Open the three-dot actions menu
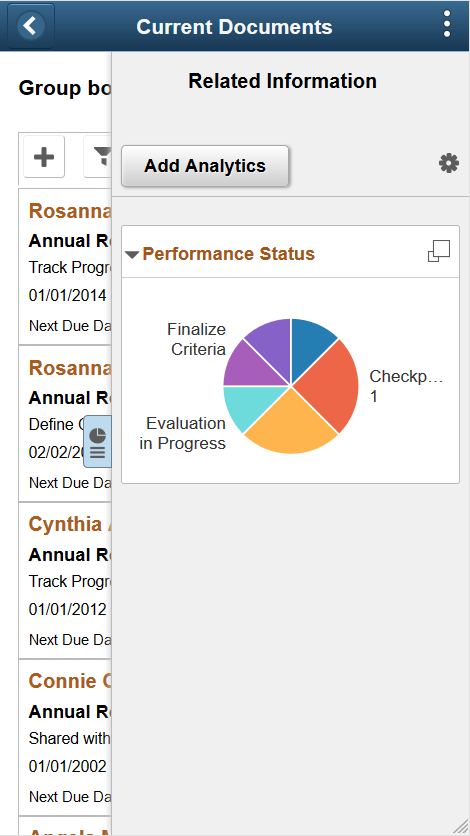This screenshot has width=470, height=836. [447, 24]
